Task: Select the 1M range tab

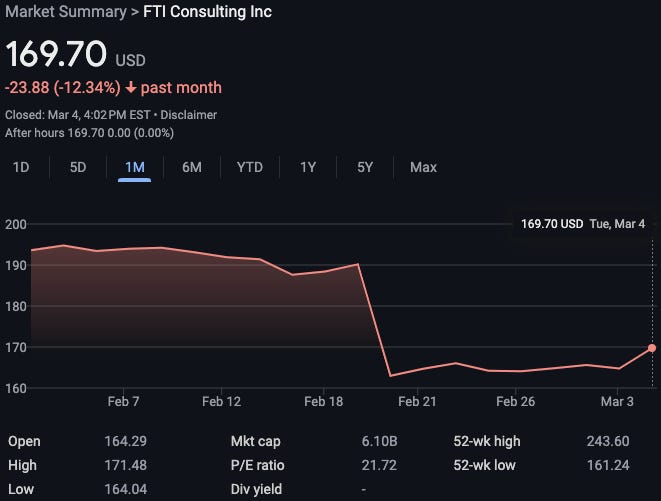Action: tap(135, 167)
